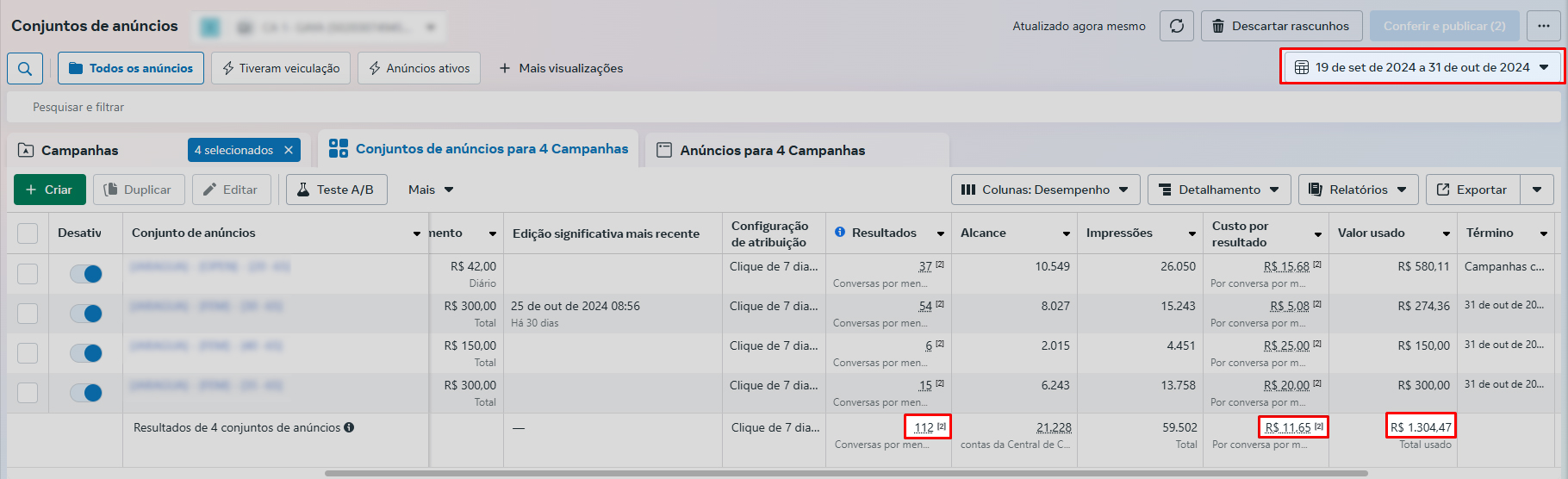Screen dimensions: 1568x479
Task: Clear the 4 selecionados filter X
Action: click(x=289, y=150)
